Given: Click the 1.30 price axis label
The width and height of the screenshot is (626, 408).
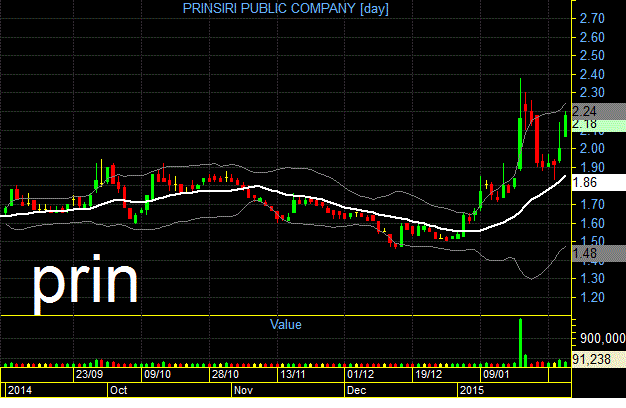Looking at the screenshot, I should [x=592, y=278].
